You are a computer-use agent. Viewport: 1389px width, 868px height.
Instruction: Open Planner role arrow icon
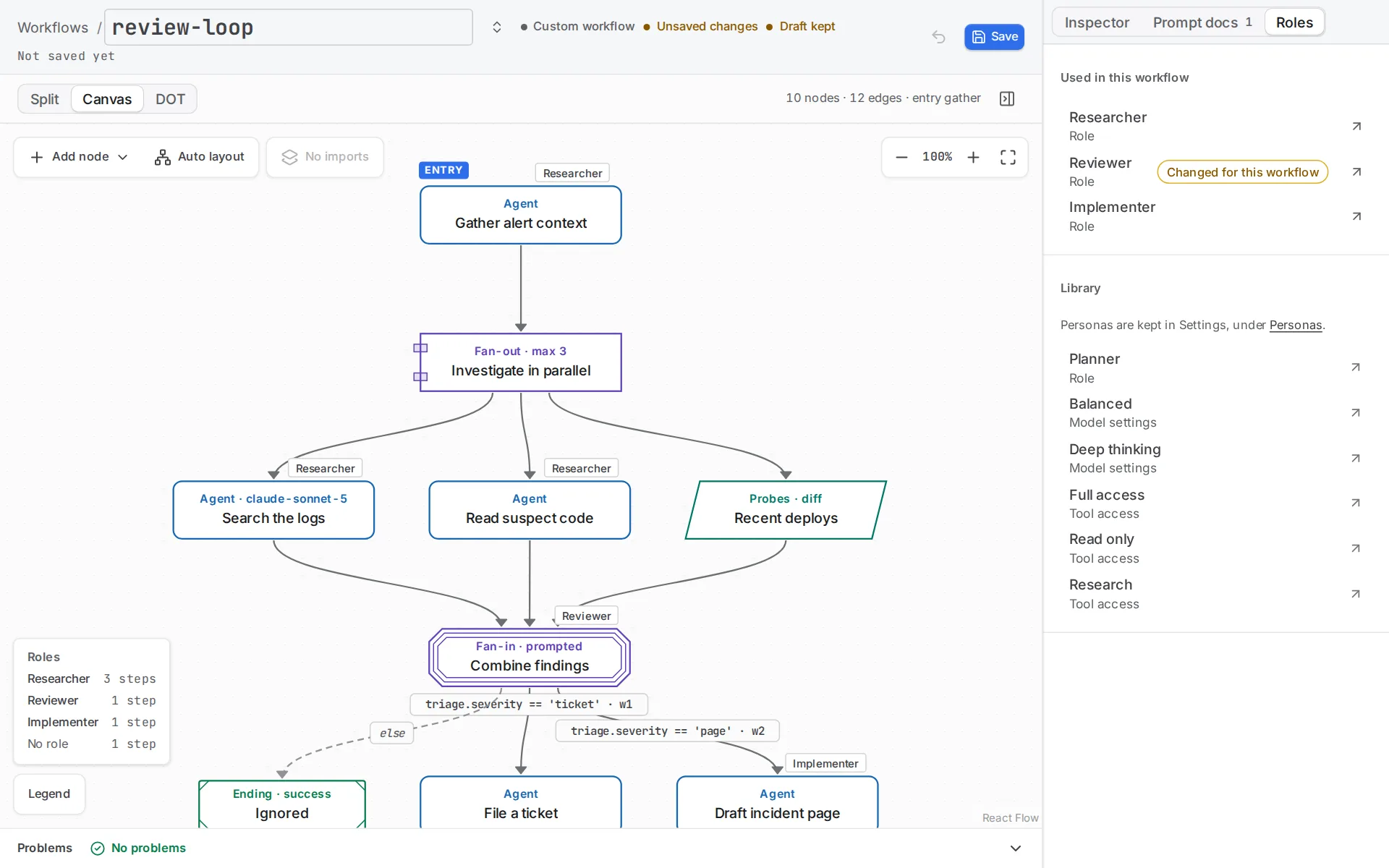point(1356,367)
